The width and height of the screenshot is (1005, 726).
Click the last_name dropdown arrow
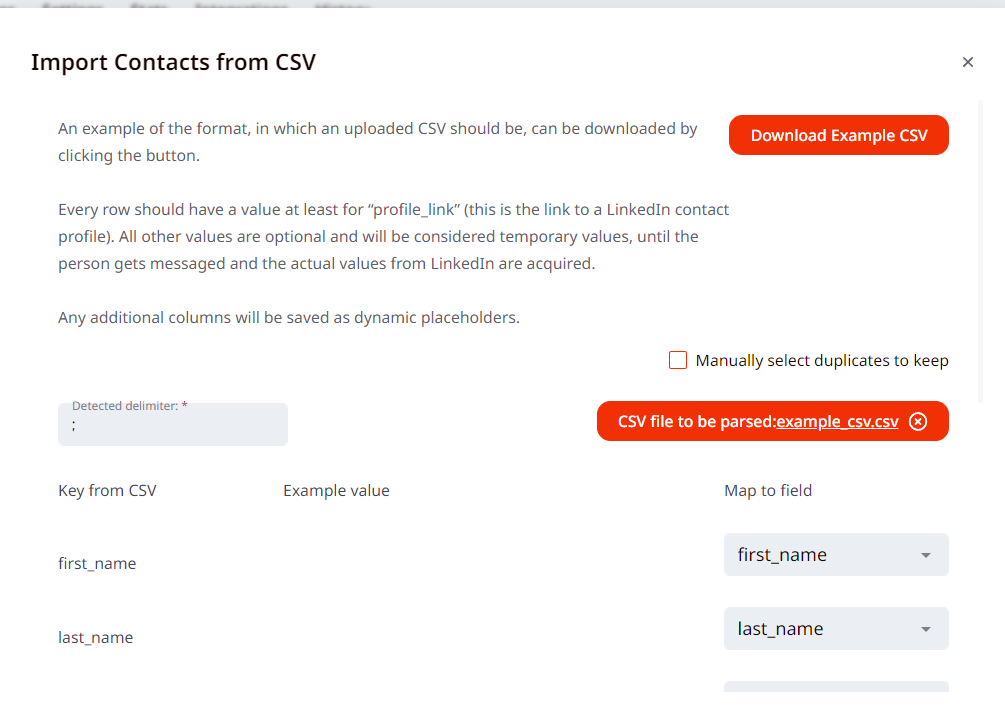926,629
